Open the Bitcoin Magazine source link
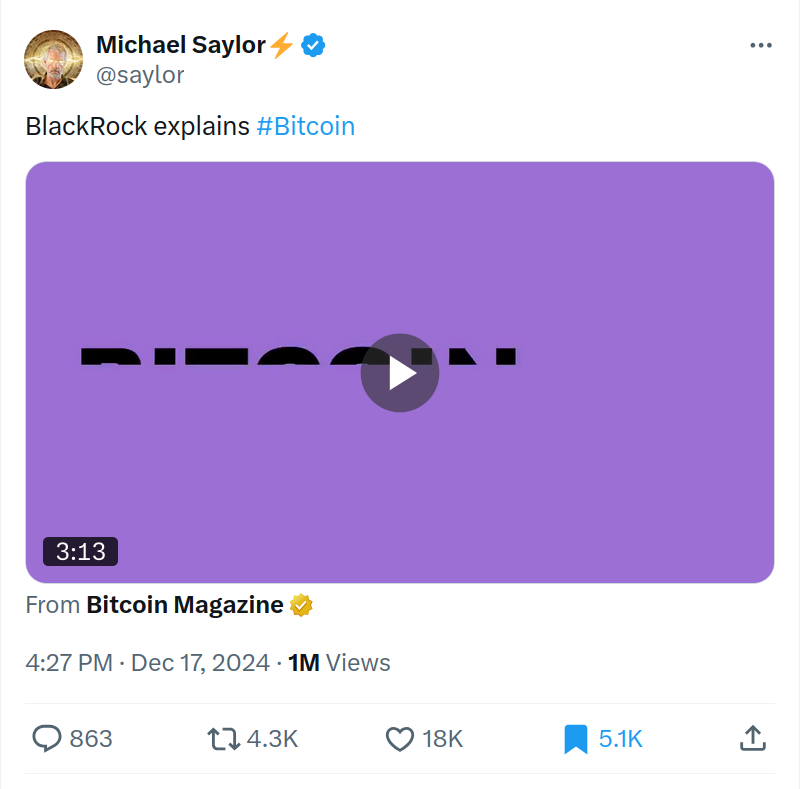The width and height of the screenshot is (802, 789). (x=185, y=605)
